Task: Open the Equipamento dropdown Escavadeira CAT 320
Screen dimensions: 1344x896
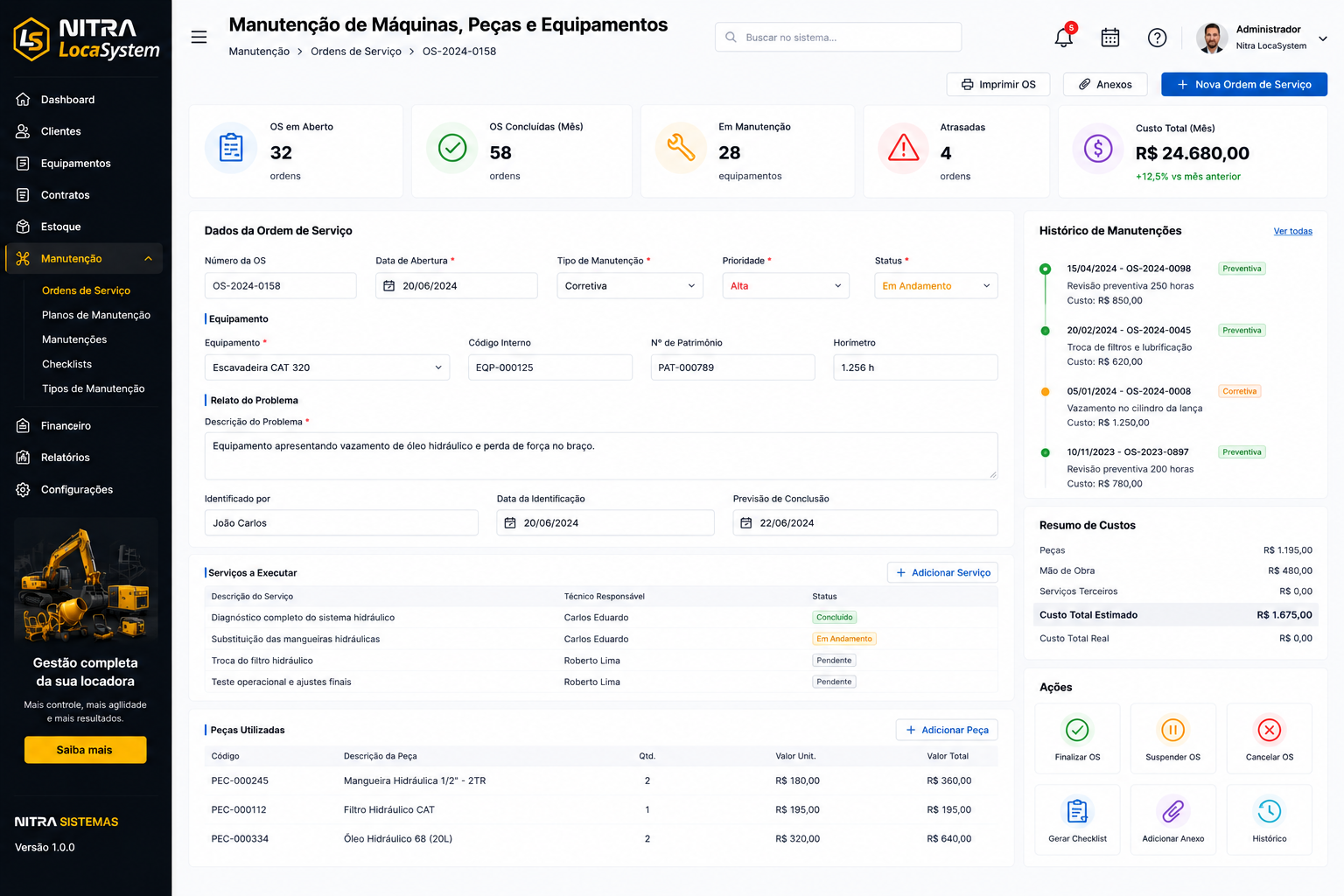Action: click(x=327, y=367)
